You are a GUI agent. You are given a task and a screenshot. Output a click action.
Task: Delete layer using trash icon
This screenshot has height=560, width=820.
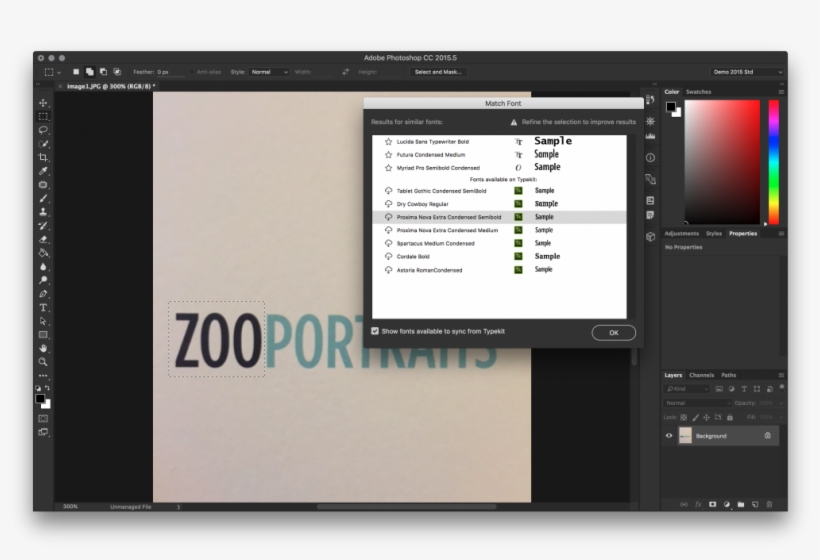pyautogui.click(x=769, y=505)
